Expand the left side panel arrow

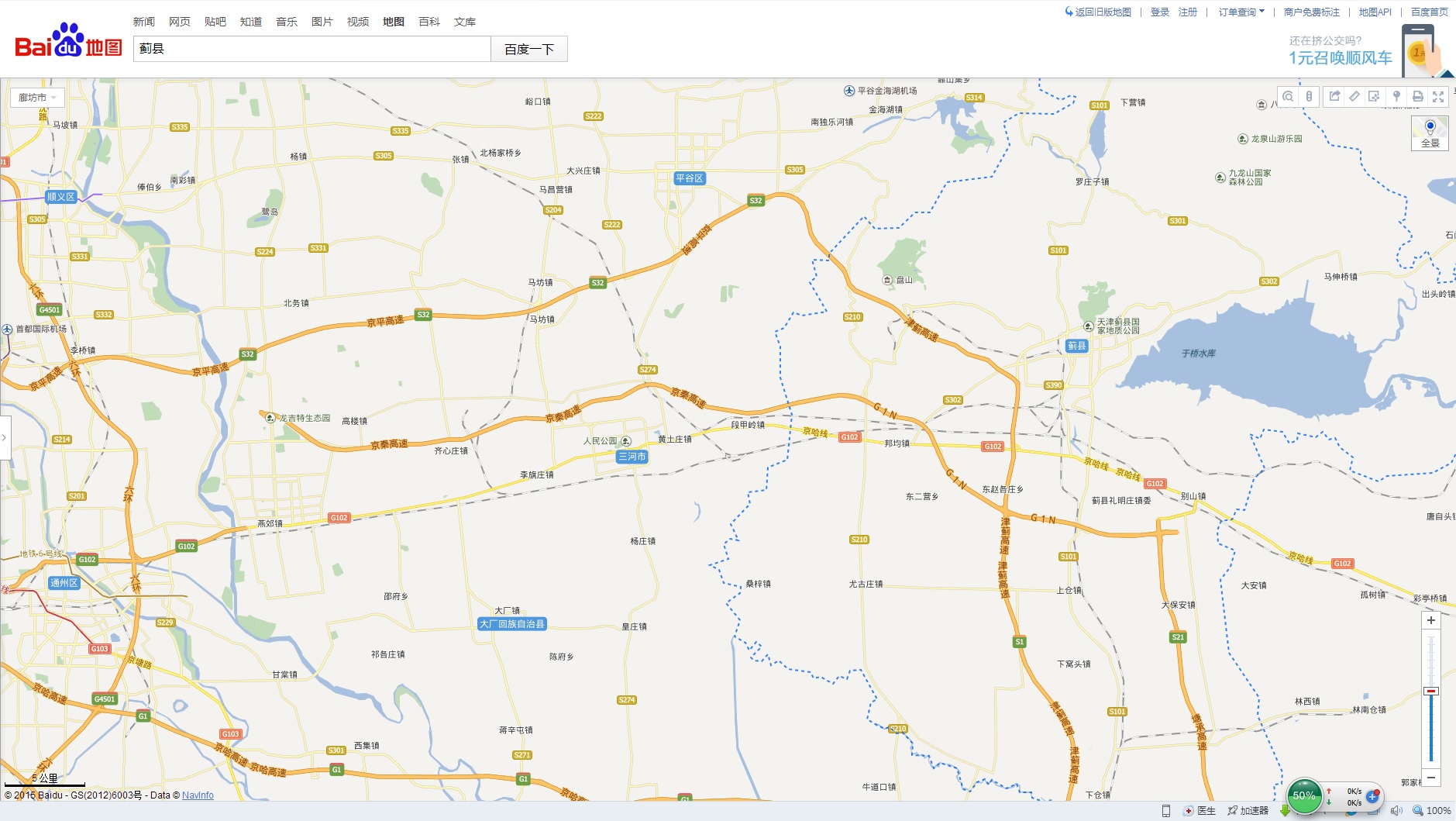click(5, 438)
